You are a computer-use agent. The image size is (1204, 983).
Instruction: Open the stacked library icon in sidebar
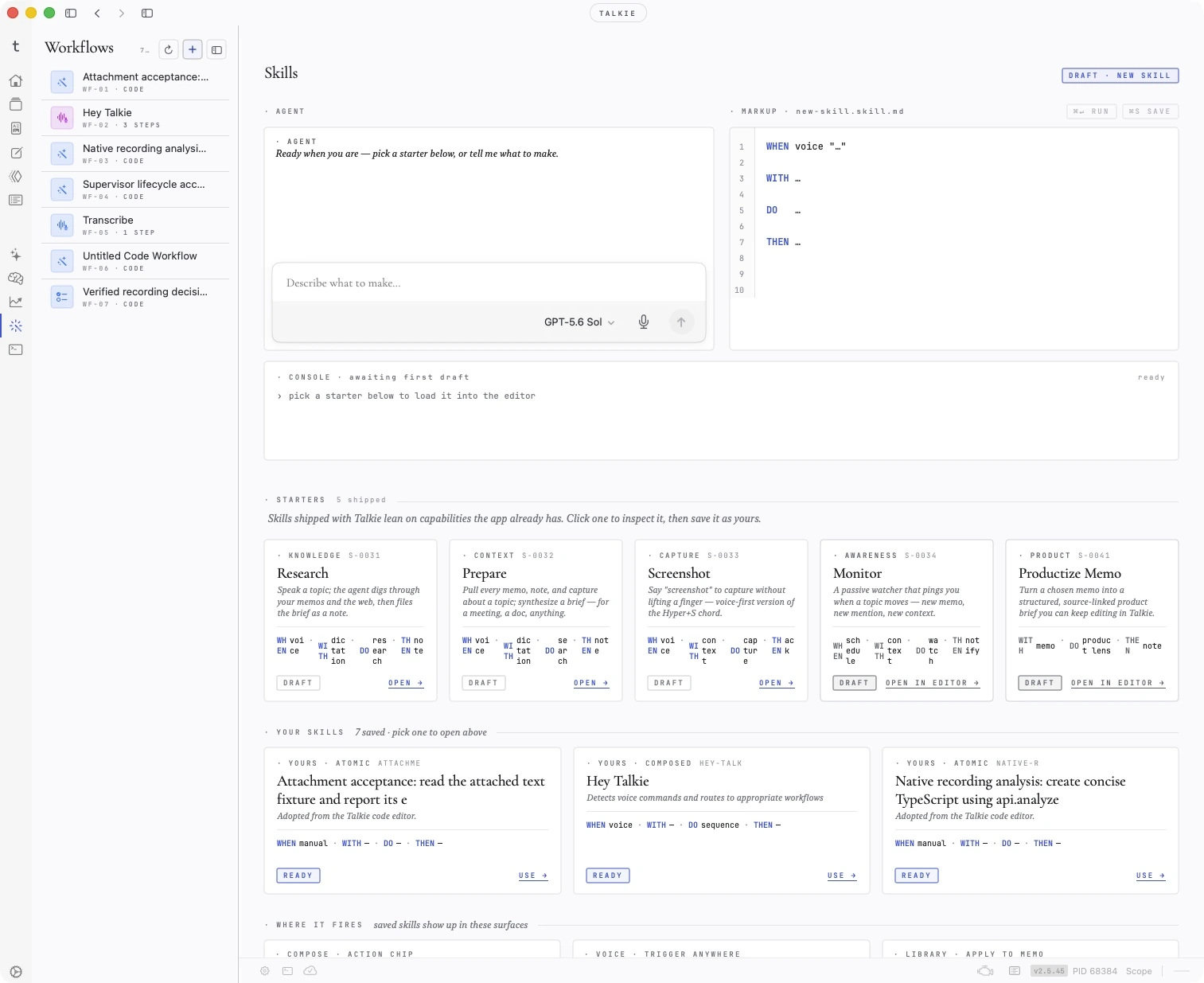click(x=15, y=104)
